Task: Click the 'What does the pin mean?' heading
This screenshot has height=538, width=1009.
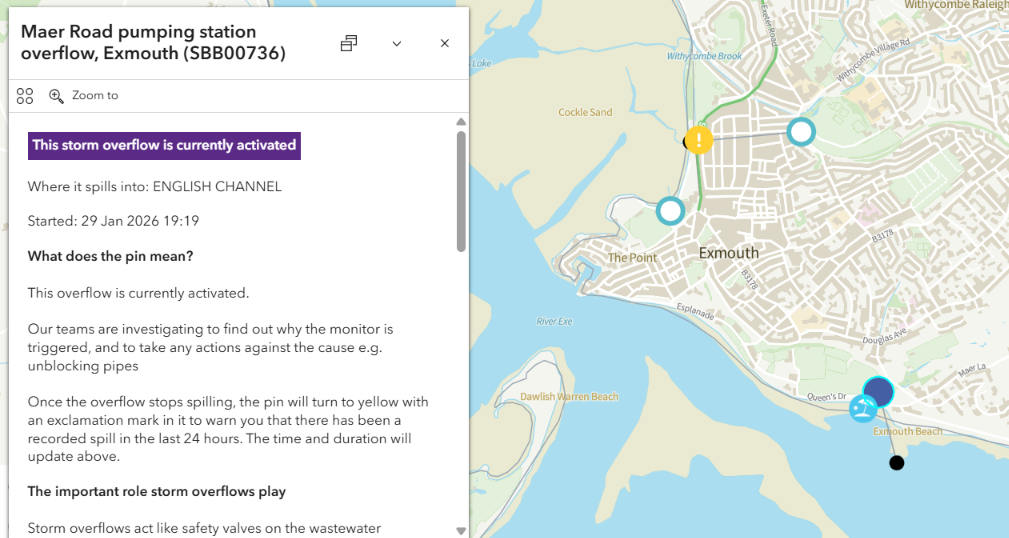Action: [110, 256]
